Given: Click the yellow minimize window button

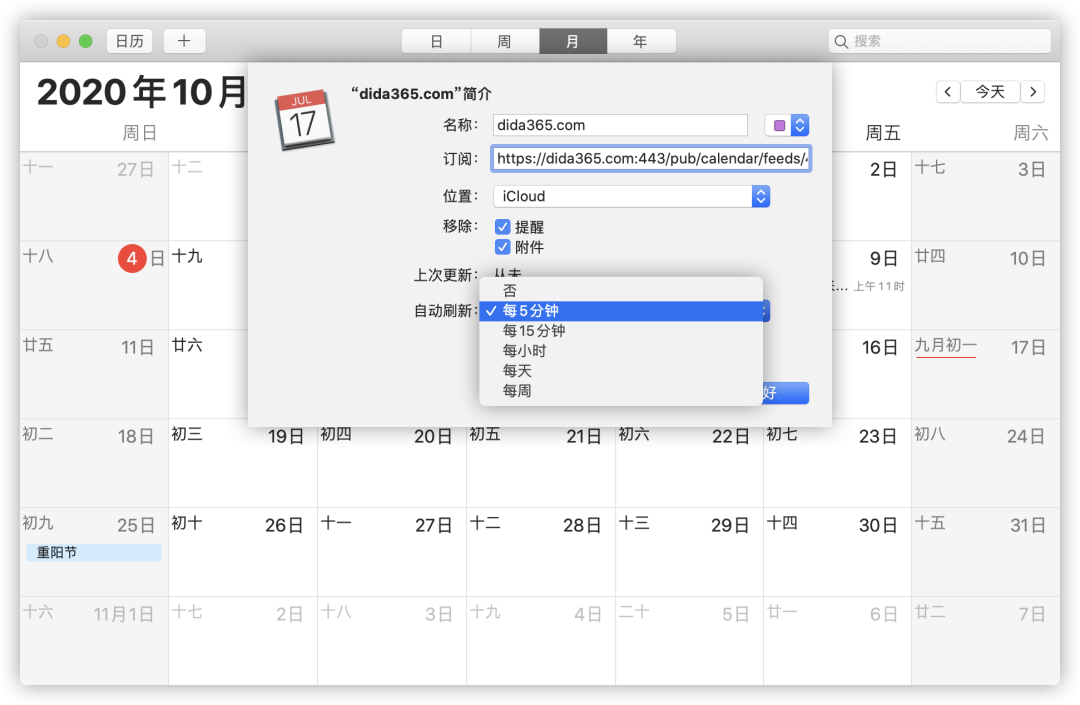Looking at the screenshot, I should (63, 41).
